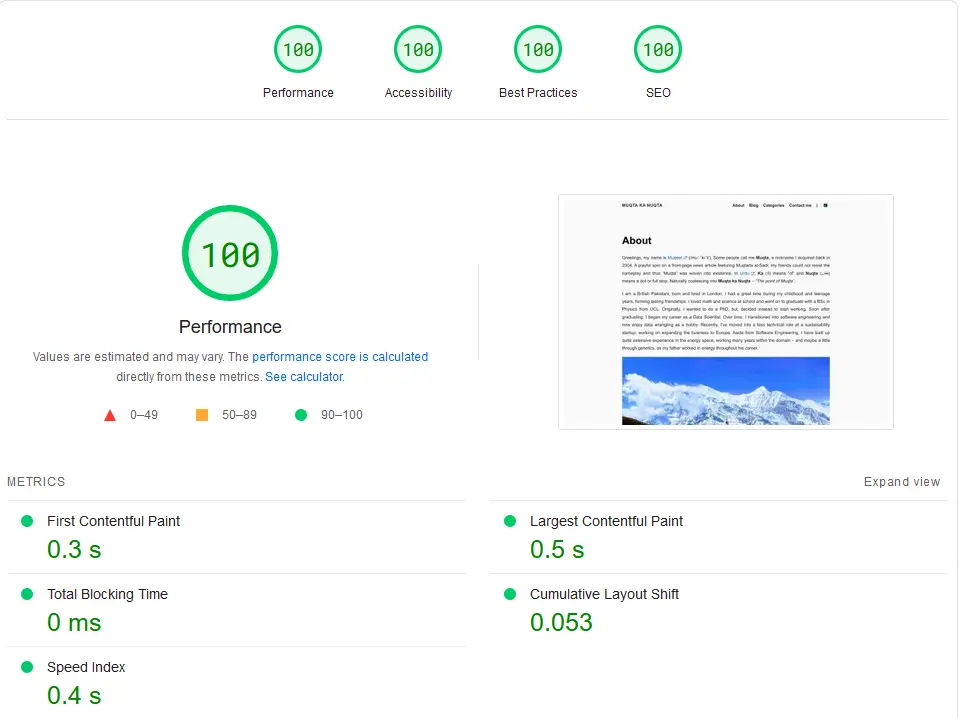Click the green circle for the 90–100 range

[300, 414]
